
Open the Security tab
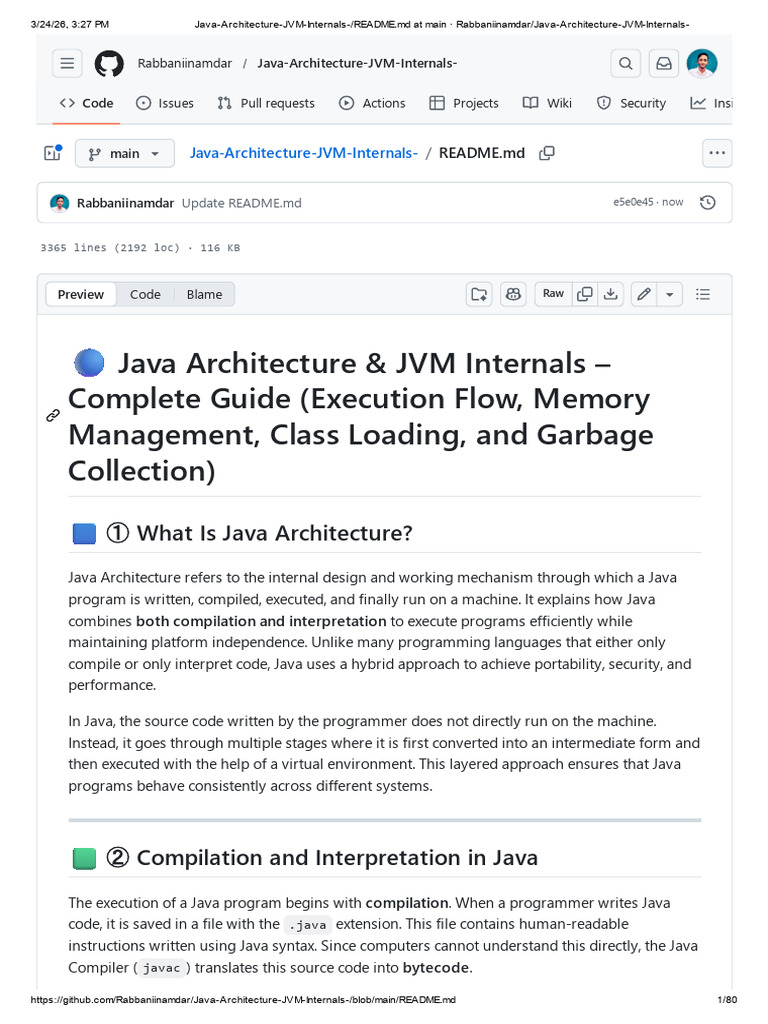(x=632, y=103)
